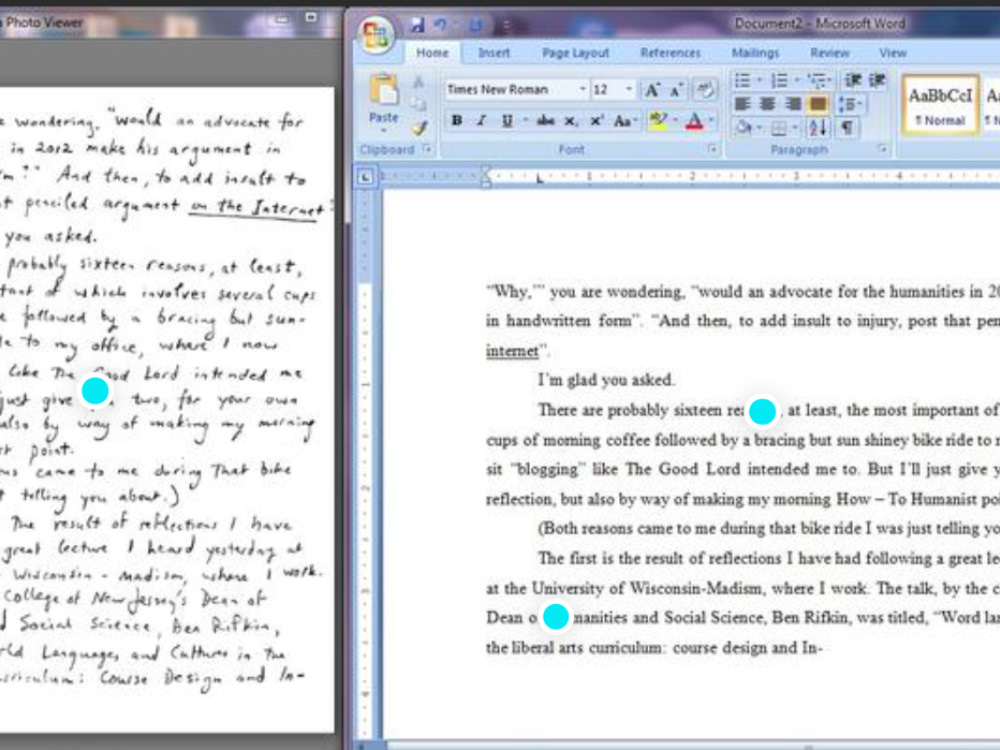Highlight text with the yellow highlighter

tap(657, 121)
